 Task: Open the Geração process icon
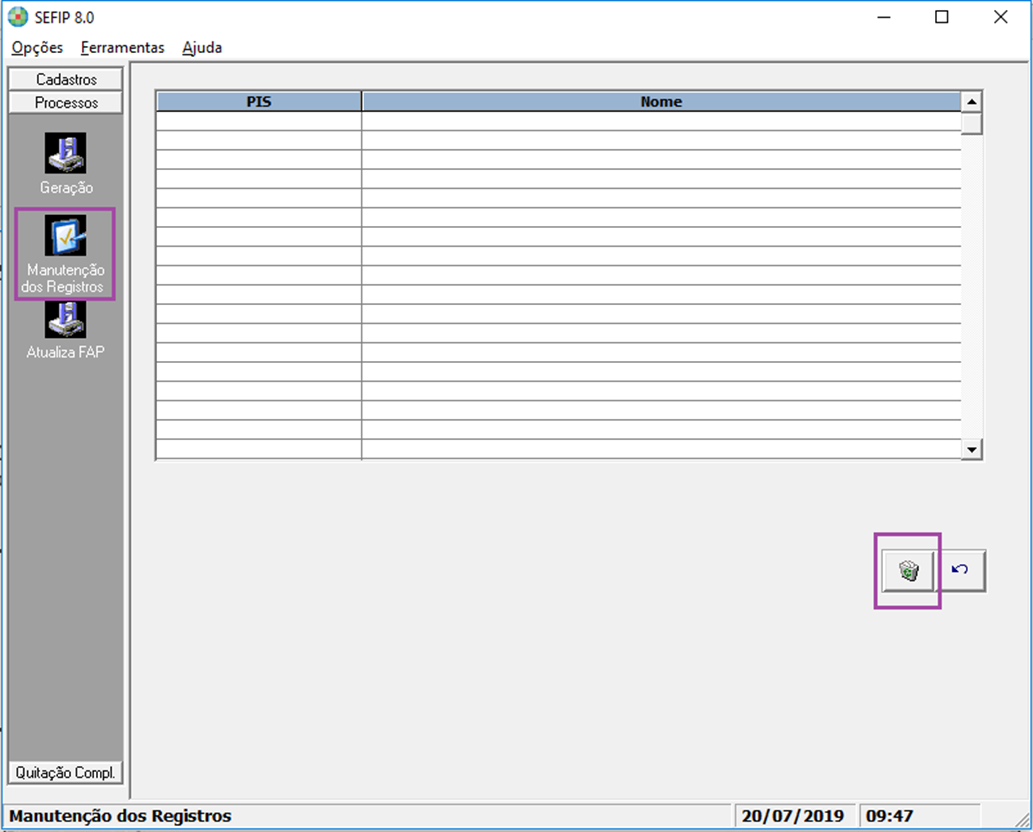pyautogui.click(x=66, y=154)
